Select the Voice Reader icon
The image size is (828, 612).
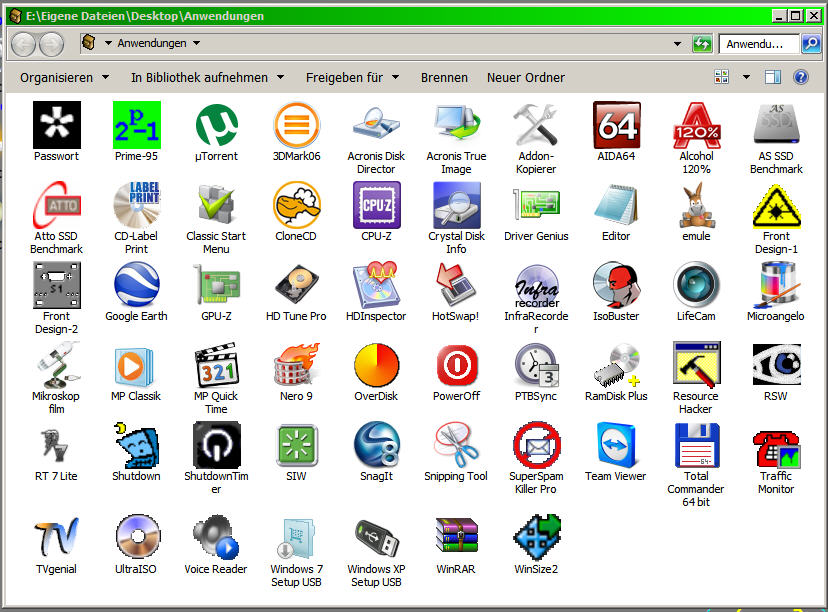[x=217, y=538]
